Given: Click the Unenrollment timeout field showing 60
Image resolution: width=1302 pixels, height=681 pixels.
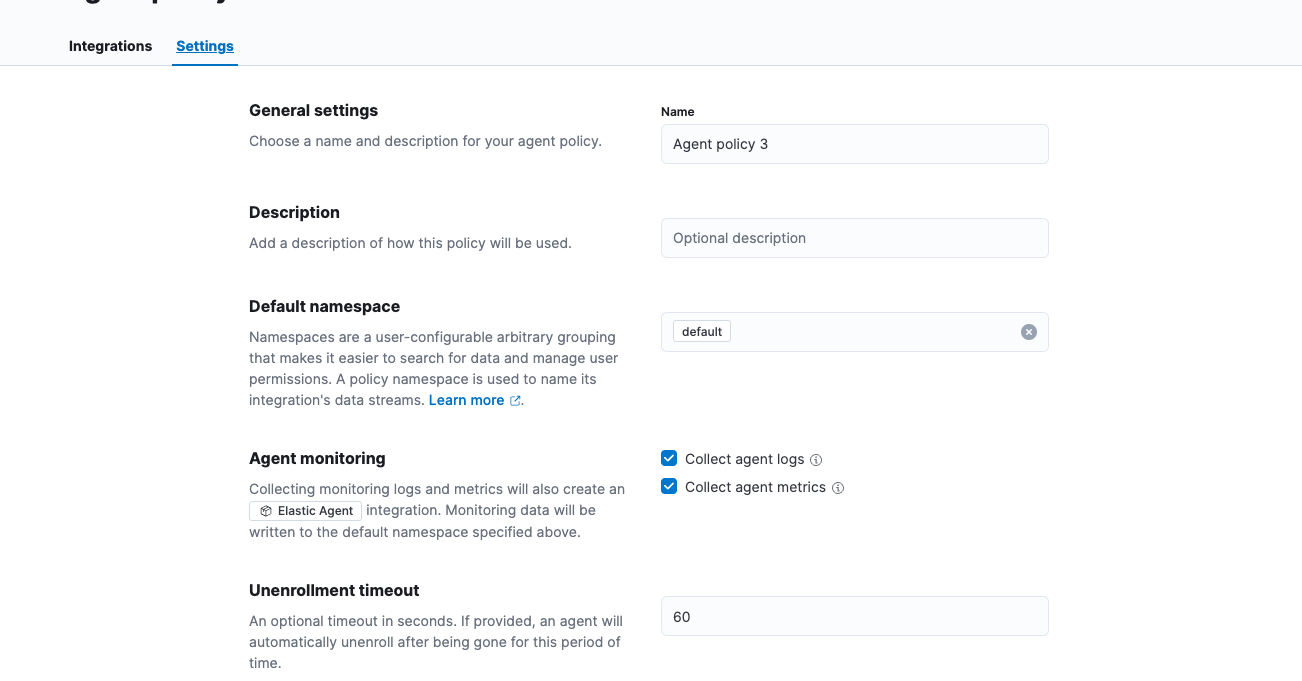Looking at the screenshot, I should 854,616.
